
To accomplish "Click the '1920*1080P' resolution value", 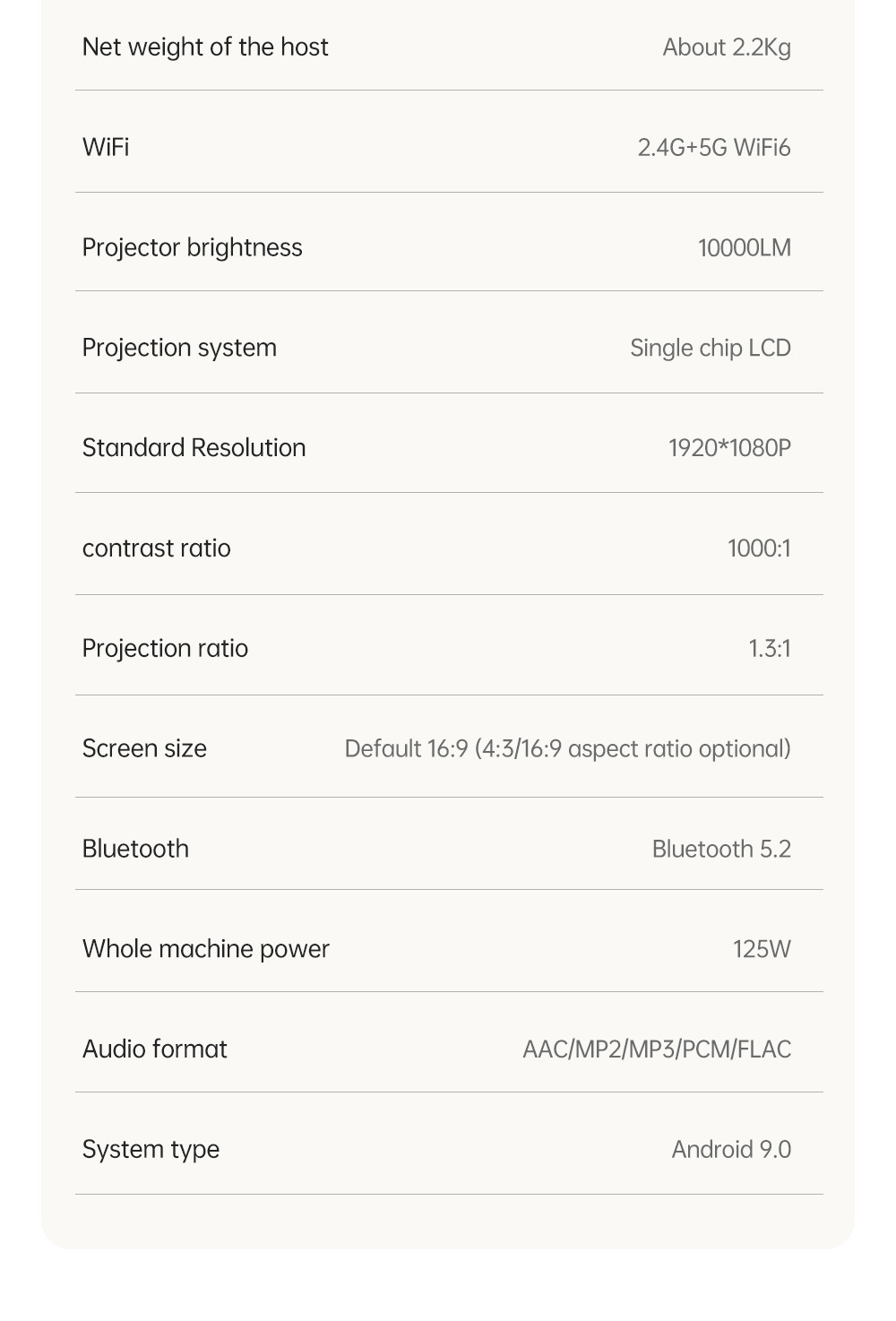I will [730, 448].
